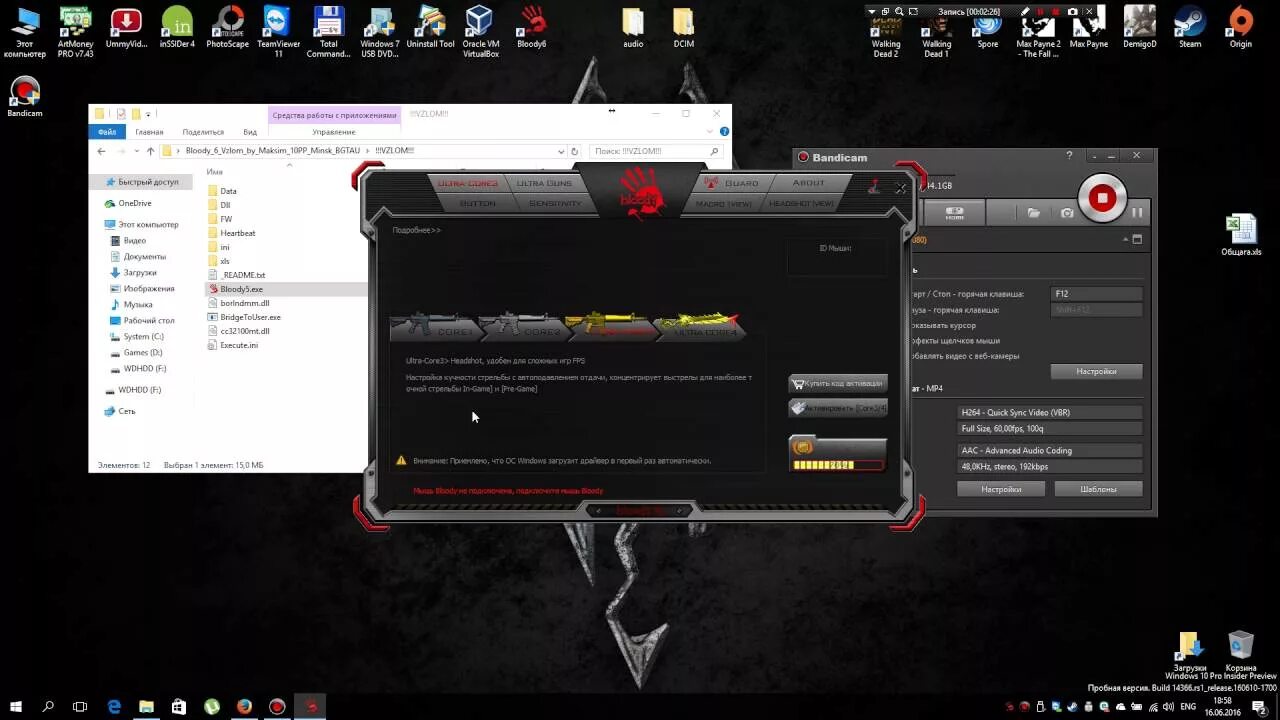Refresh the Explorer folder view
Screen dimensions: 1280x720
tap(577, 151)
